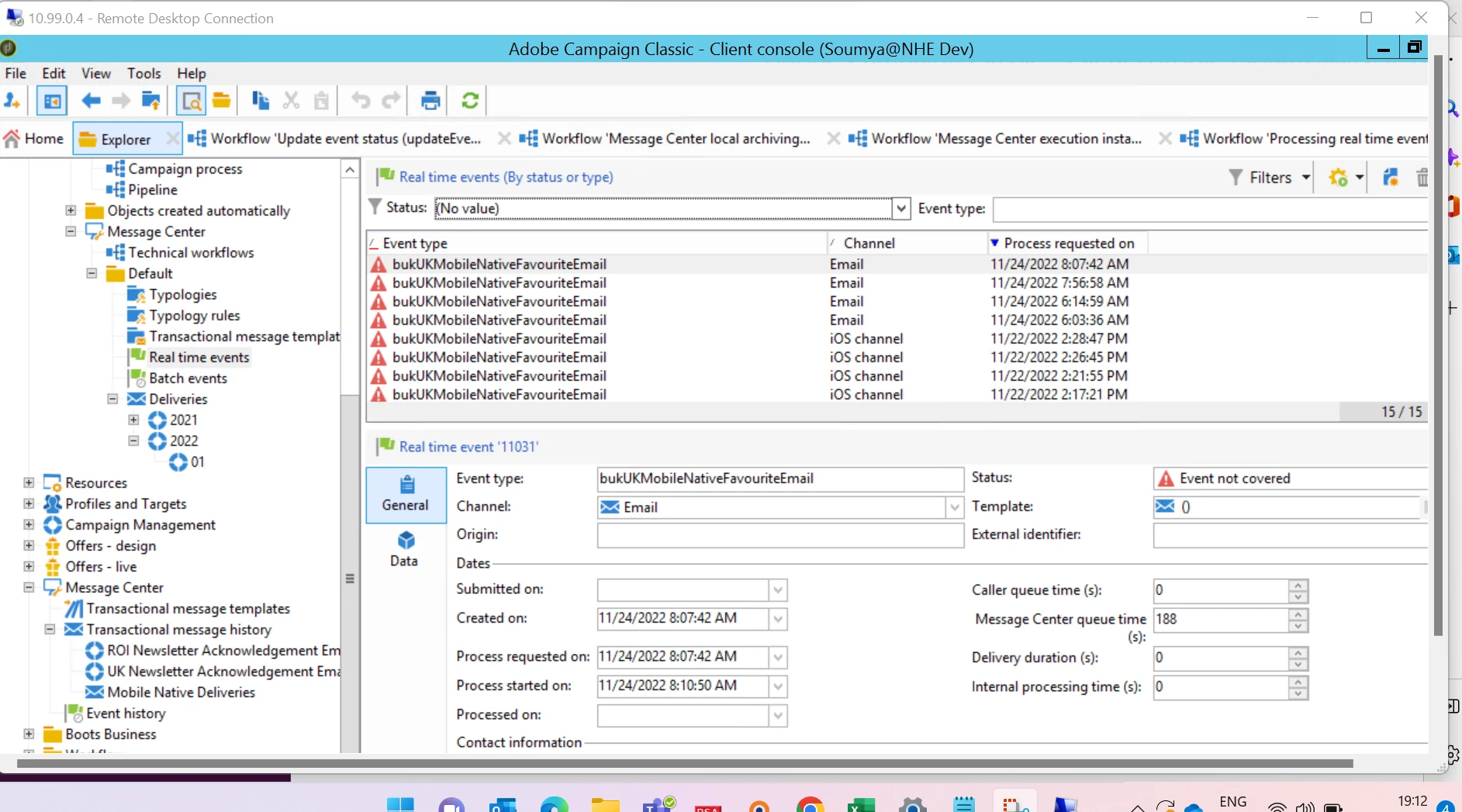Select Event history in tree
This screenshot has height=812, width=1462.
pyautogui.click(x=126, y=714)
